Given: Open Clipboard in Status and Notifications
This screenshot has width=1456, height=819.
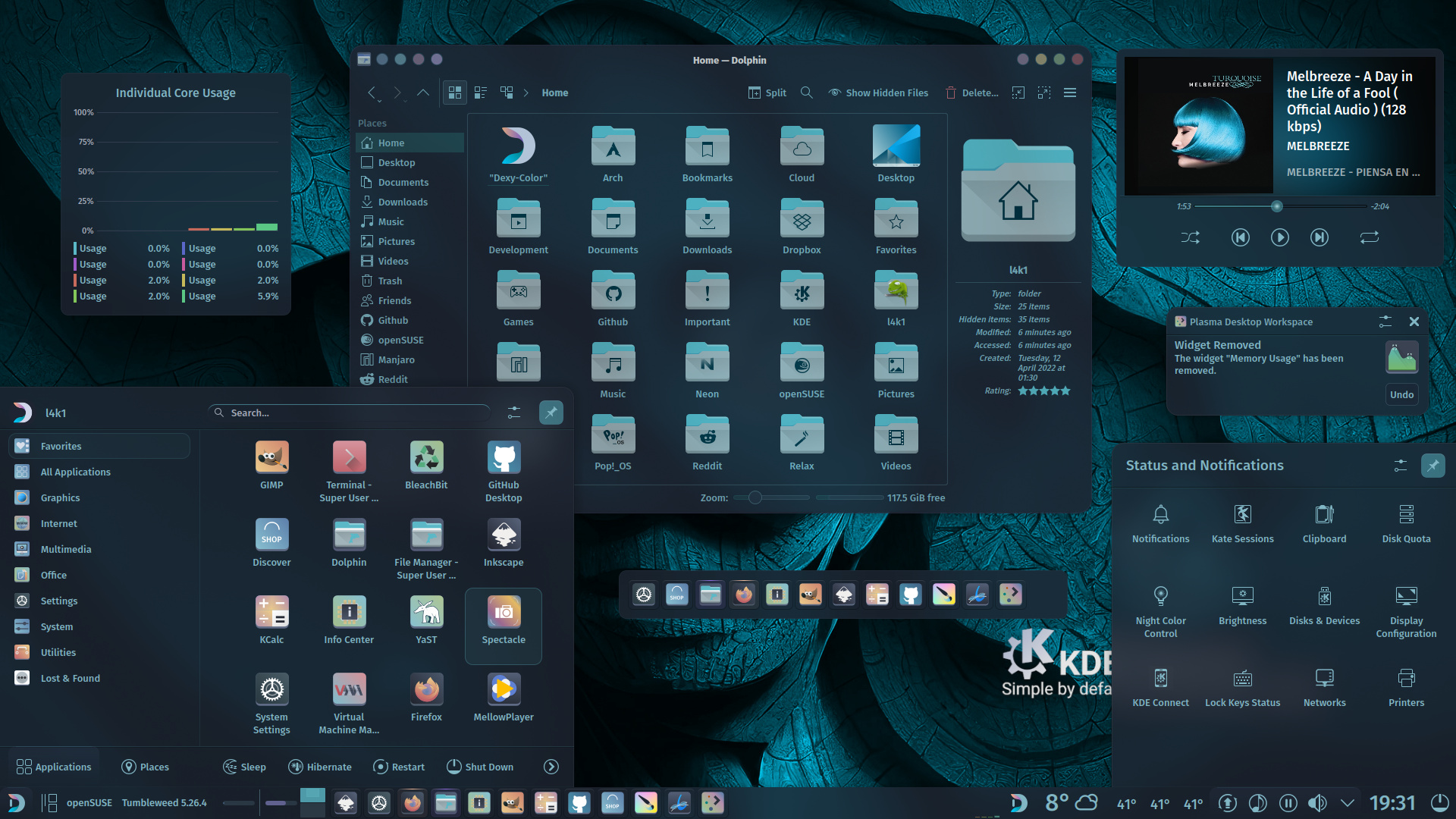Looking at the screenshot, I should [x=1324, y=523].
